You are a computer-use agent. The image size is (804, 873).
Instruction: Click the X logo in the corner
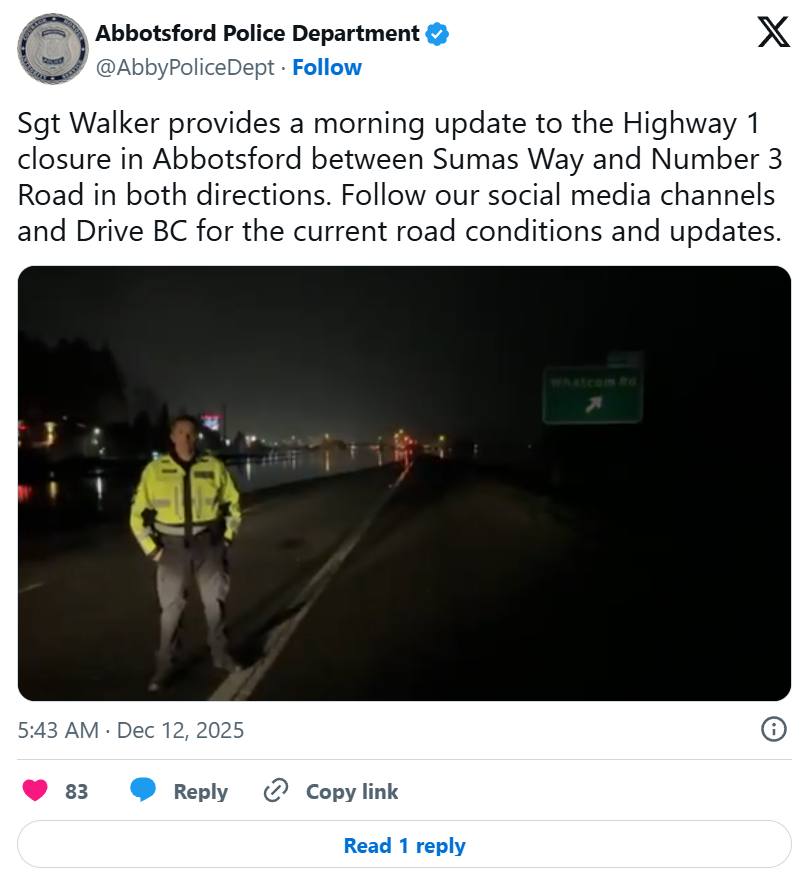pos(773,32)
